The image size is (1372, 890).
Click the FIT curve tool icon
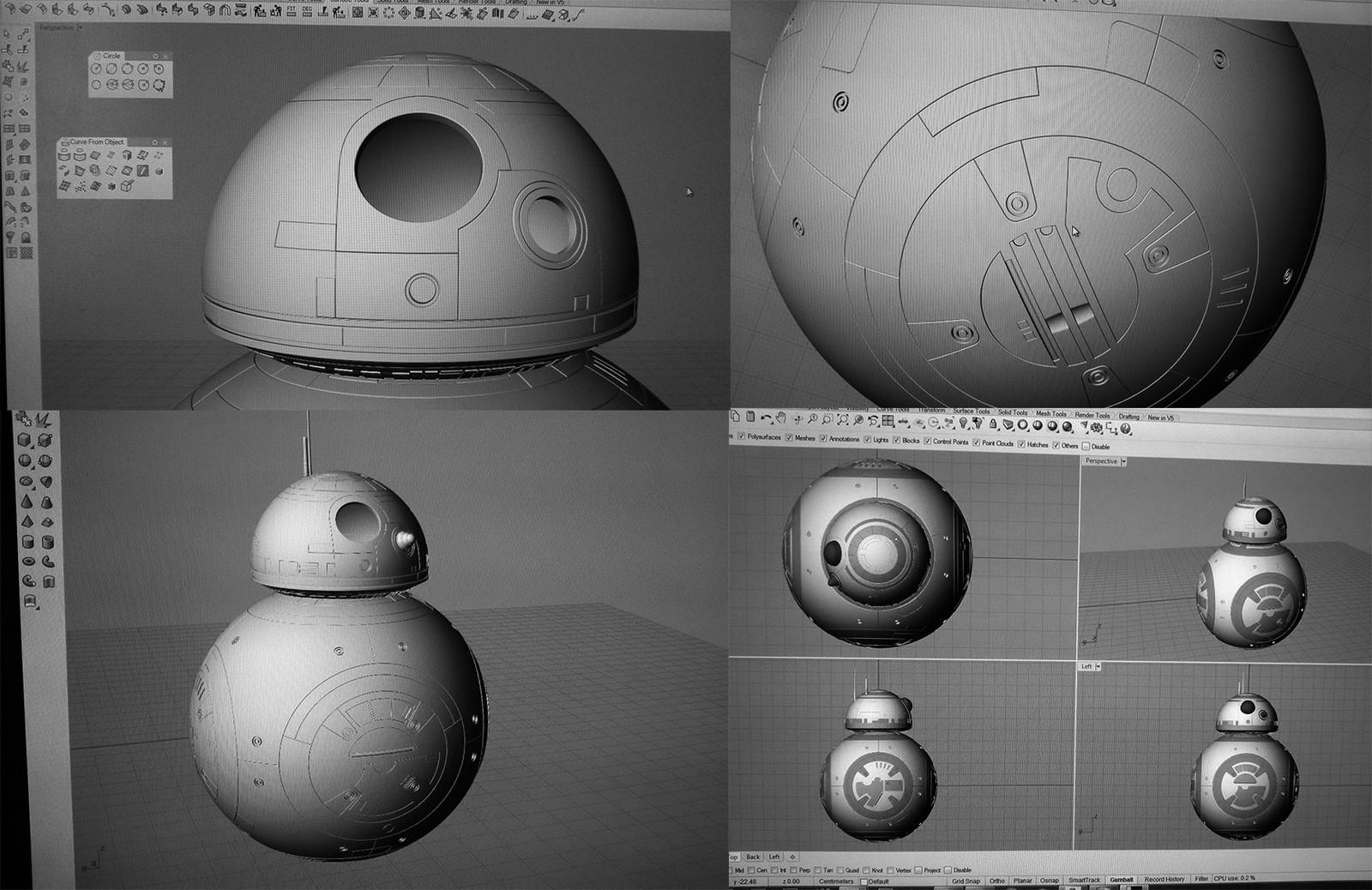point(291,10)
